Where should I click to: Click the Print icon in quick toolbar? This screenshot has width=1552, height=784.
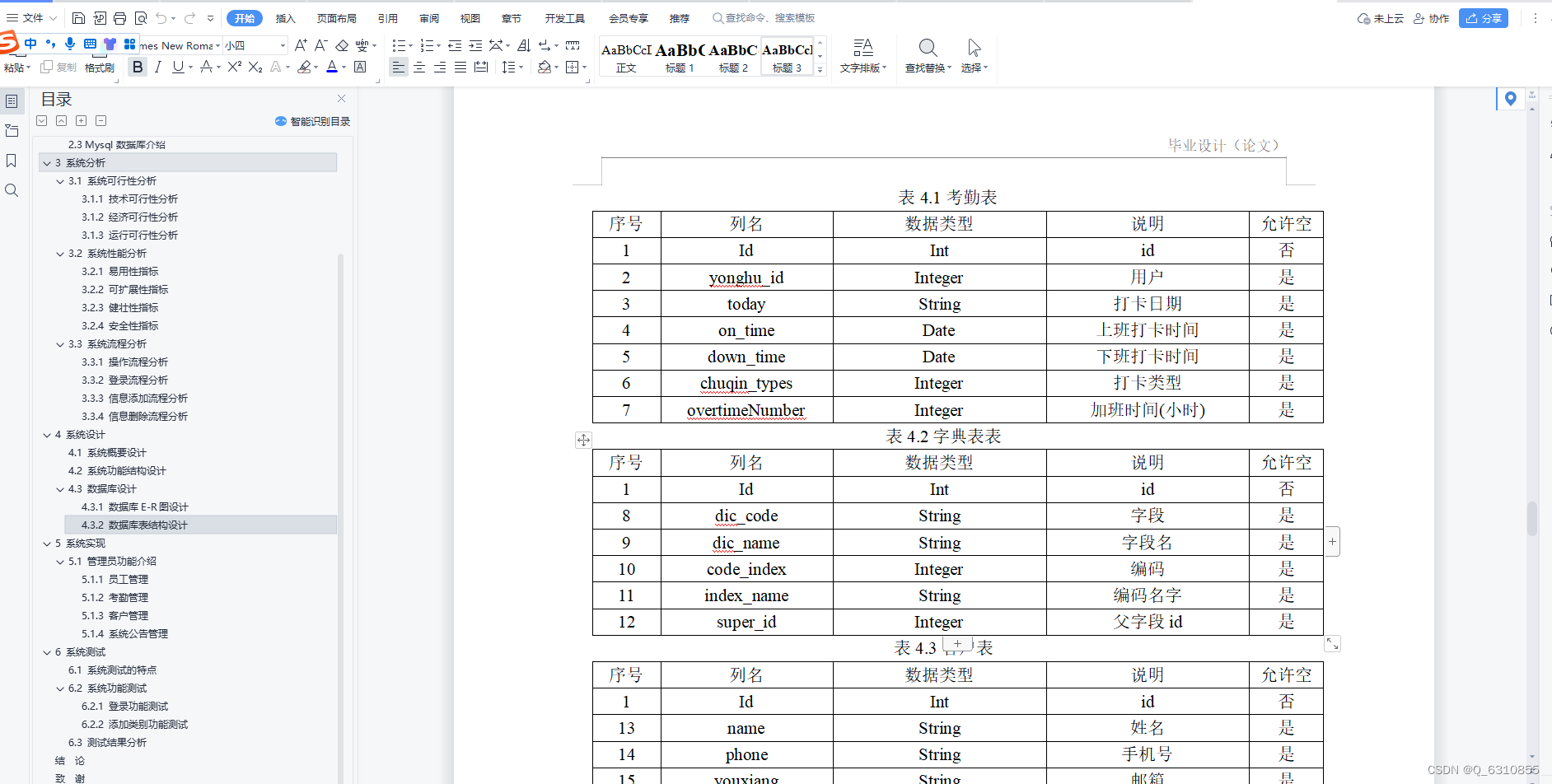point(120,18)
